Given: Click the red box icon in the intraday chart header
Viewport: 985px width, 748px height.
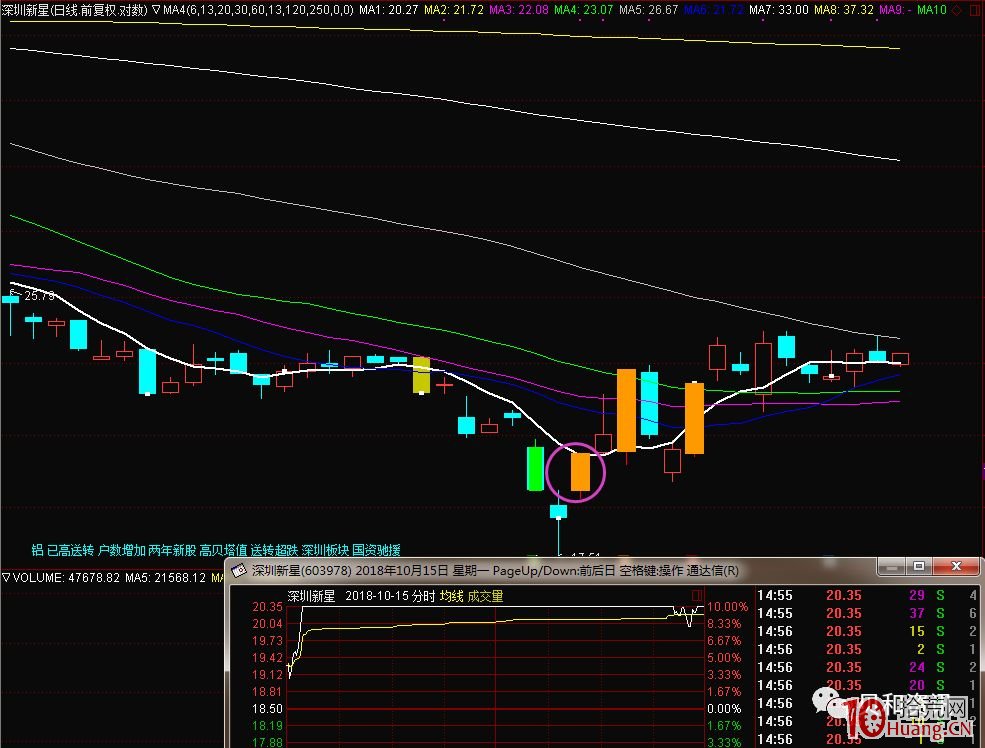Looking at the screenshot, I should coord(697,595).
